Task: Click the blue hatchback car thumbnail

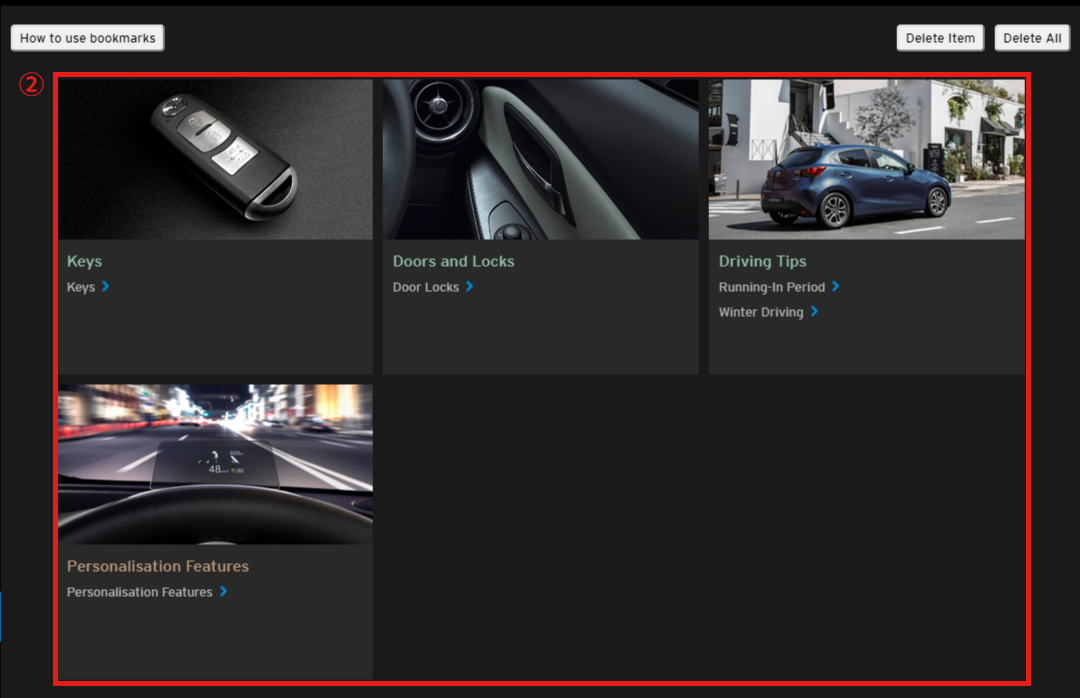Action: 866,159
